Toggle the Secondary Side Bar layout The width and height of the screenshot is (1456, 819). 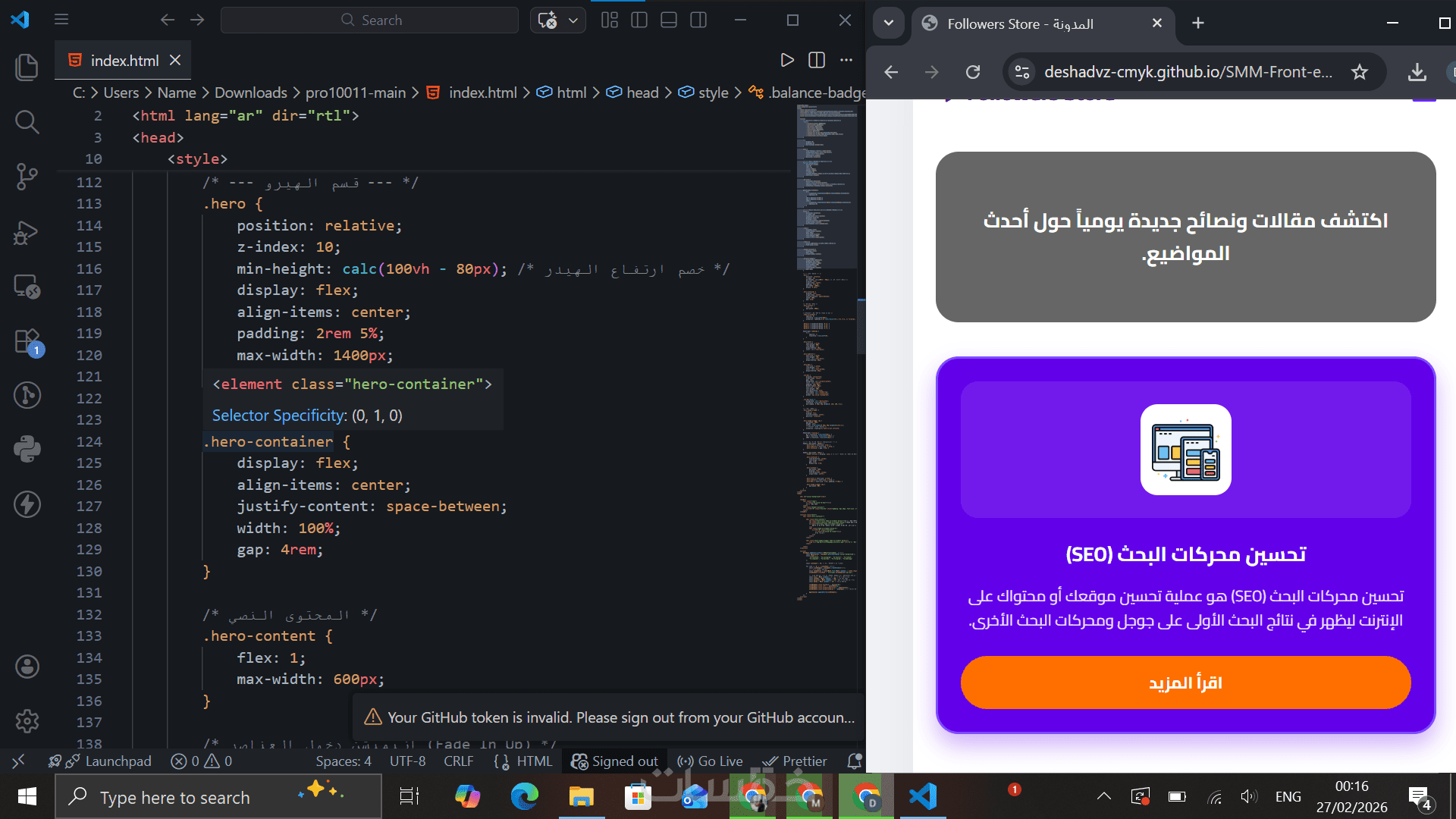[698, 20]
